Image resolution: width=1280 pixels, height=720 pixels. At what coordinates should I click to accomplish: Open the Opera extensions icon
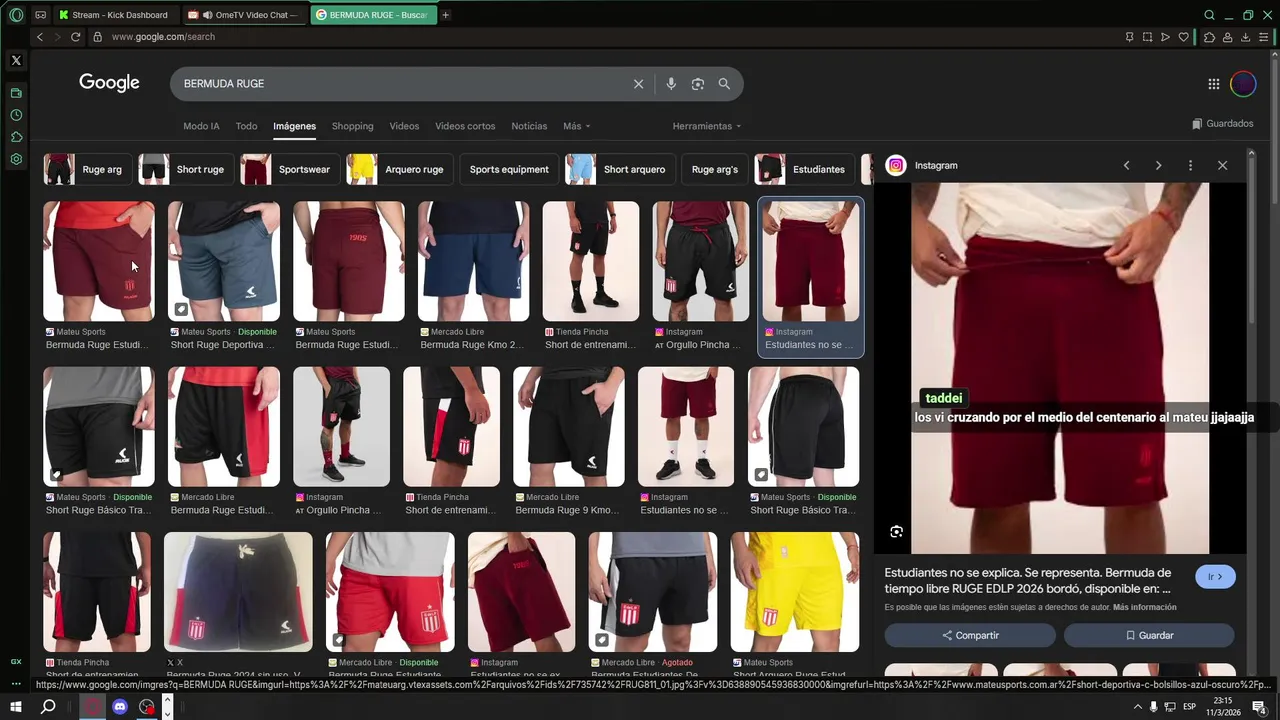coord(1209,37)
